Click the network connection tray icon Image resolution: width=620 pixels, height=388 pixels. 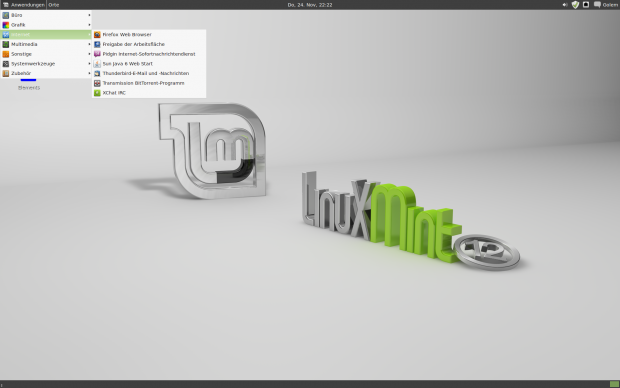(586, 5)
